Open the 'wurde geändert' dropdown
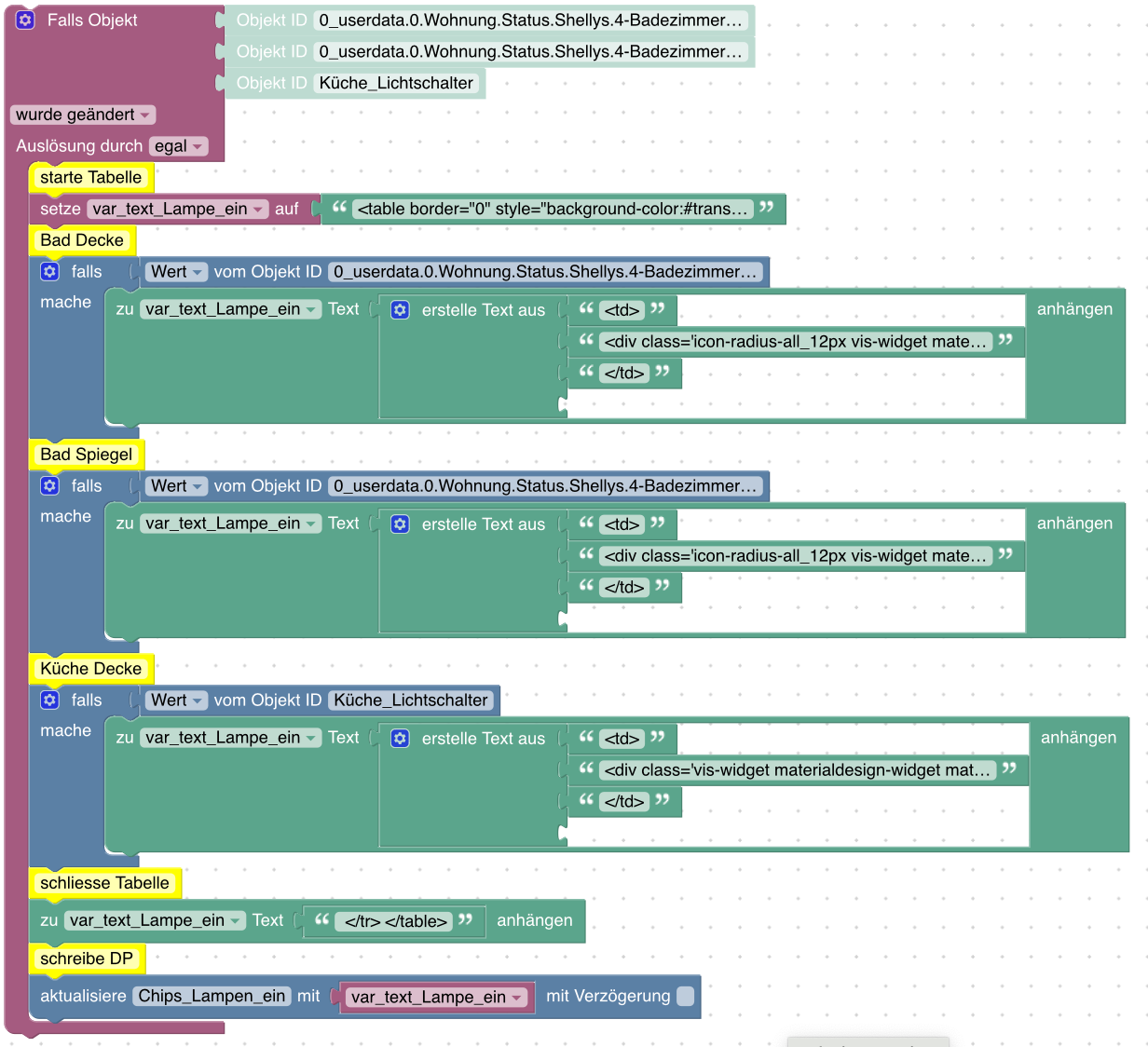Screen dimensions: 1148x1047 point(83,115)
